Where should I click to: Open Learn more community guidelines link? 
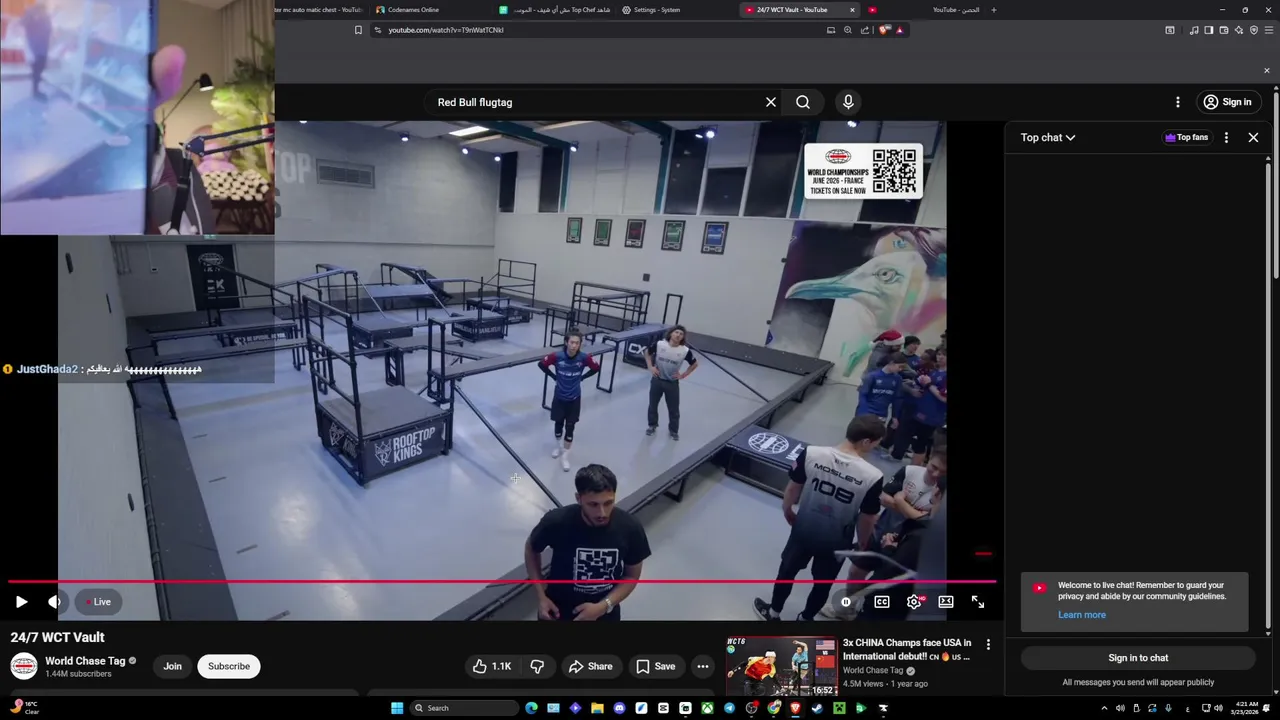(x=1082, y=615)
